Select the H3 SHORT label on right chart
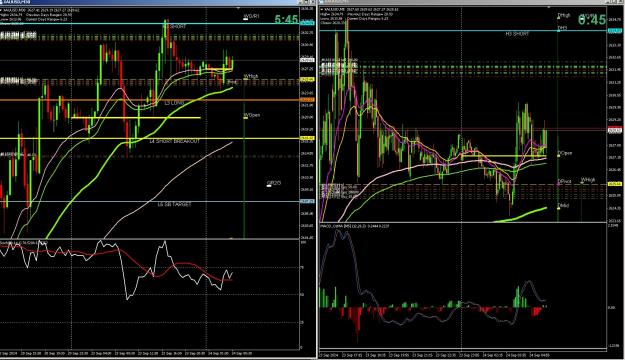 tap(517, 34)
